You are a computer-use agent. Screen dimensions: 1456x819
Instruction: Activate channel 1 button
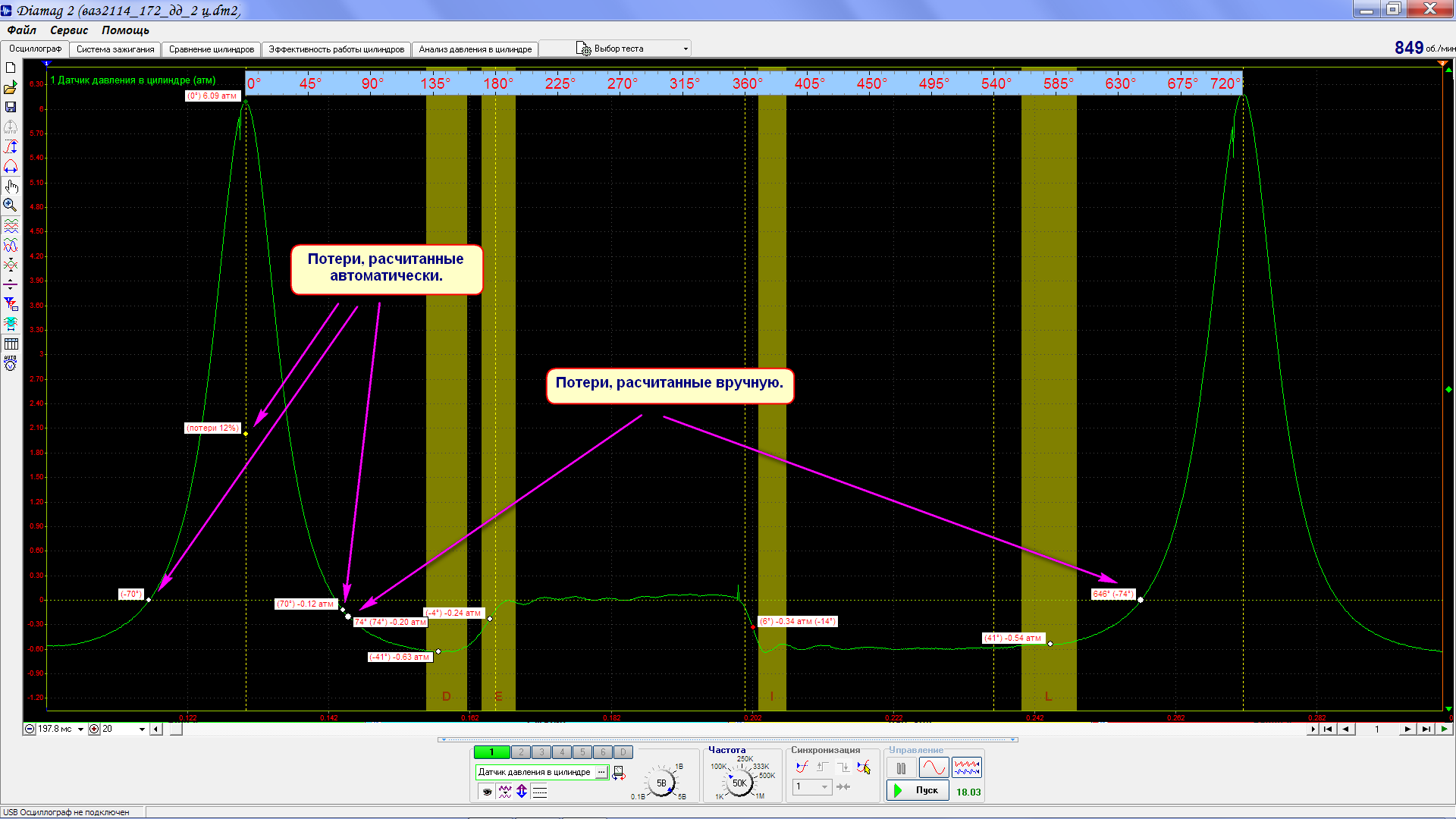click(491, 752)
